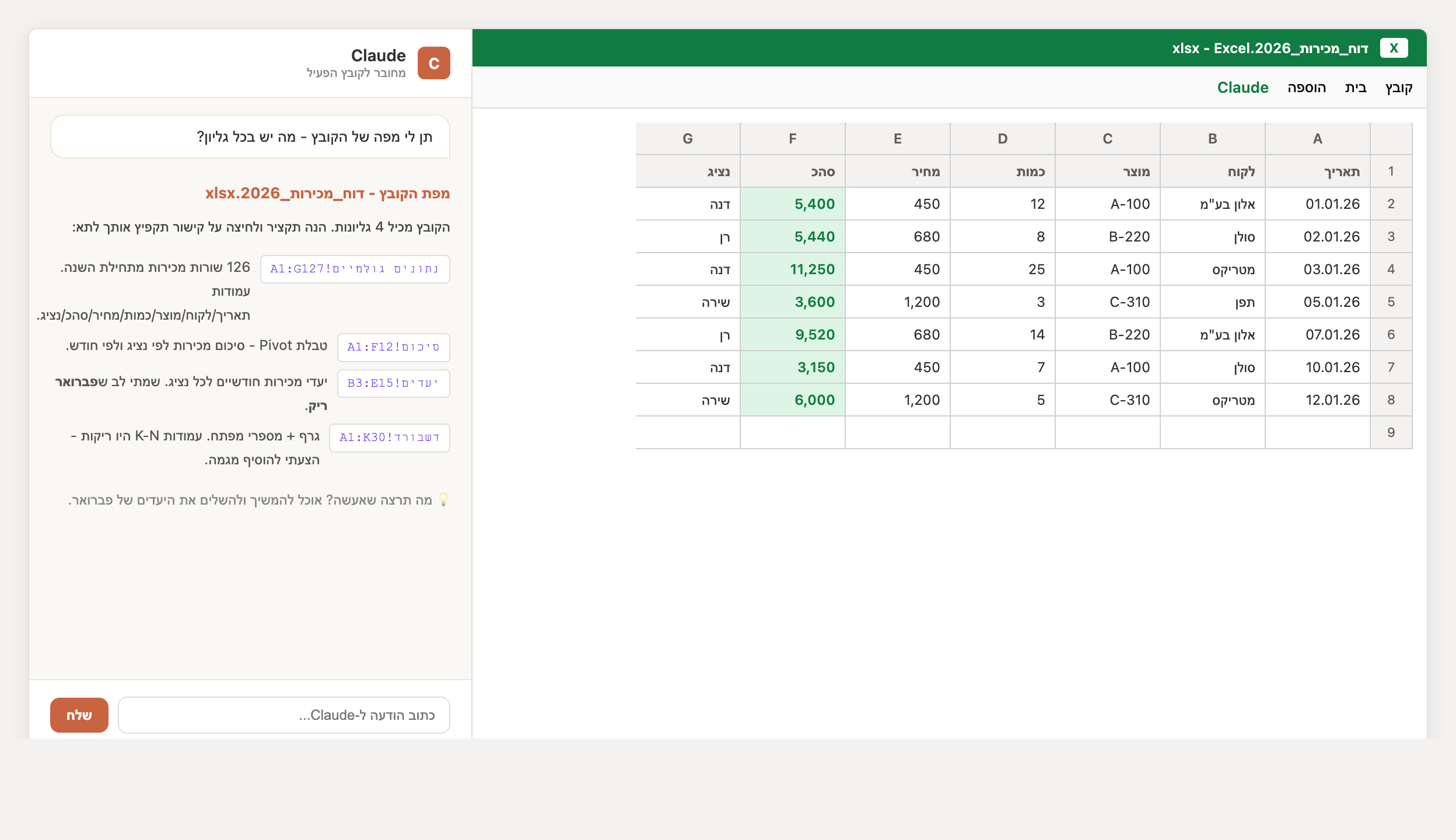Select customer cell תפן

(x=1212, y=302)
